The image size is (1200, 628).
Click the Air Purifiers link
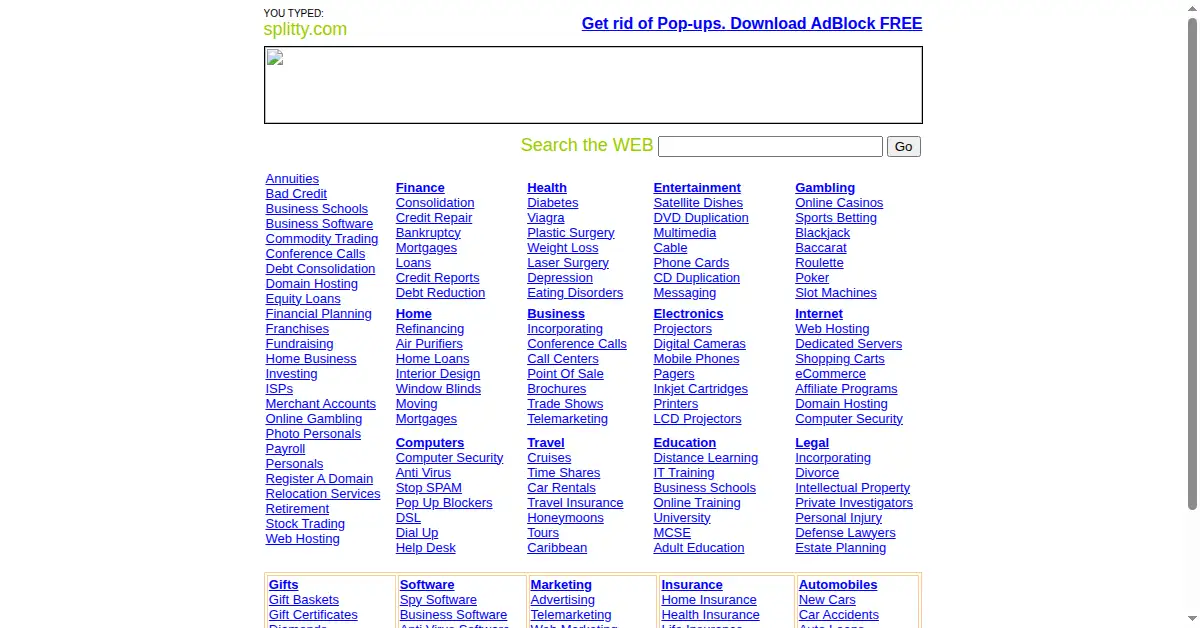click(429, 344)
